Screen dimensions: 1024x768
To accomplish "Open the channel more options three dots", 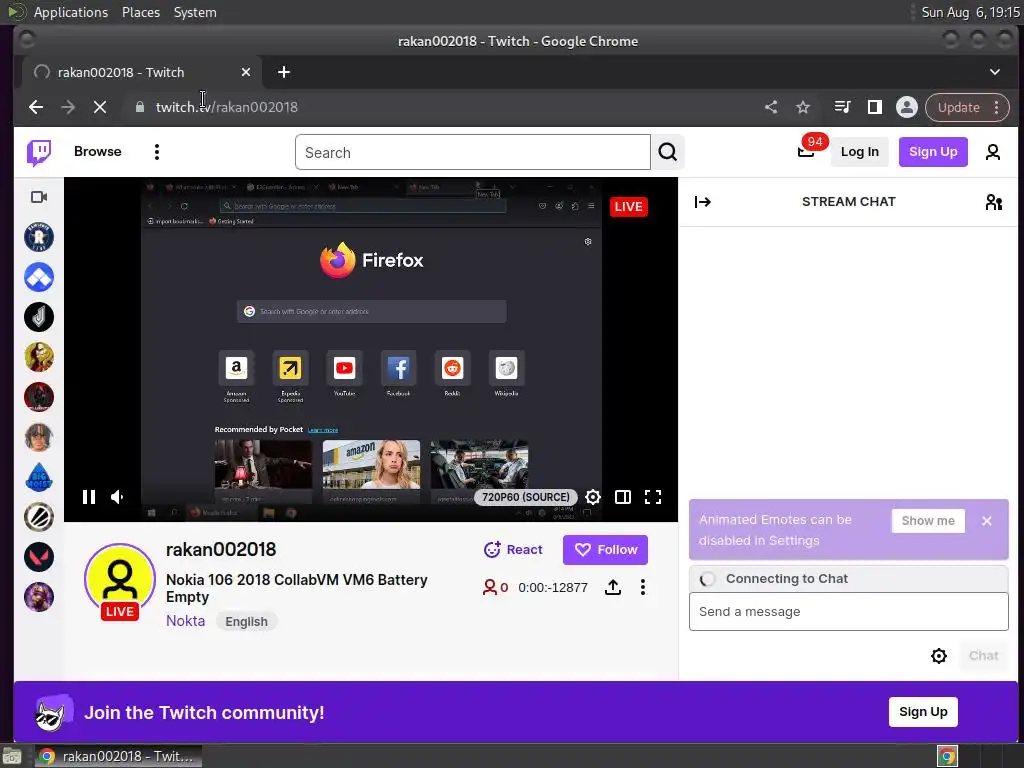I will coord(643,587).
